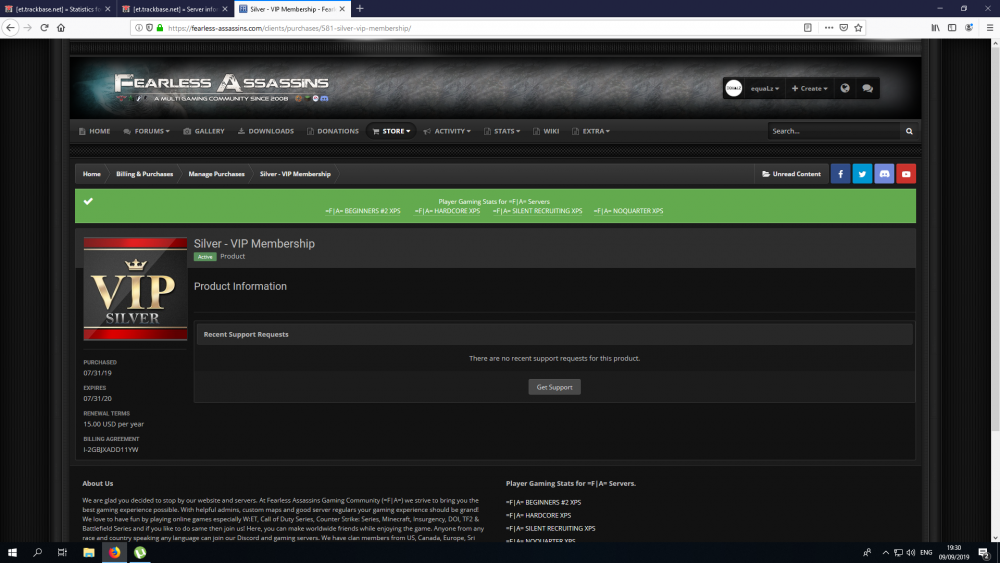
Task: Open footer =F|A= HARDCORE XPS link
Action: pyautogui.click(x=538, y=515)
